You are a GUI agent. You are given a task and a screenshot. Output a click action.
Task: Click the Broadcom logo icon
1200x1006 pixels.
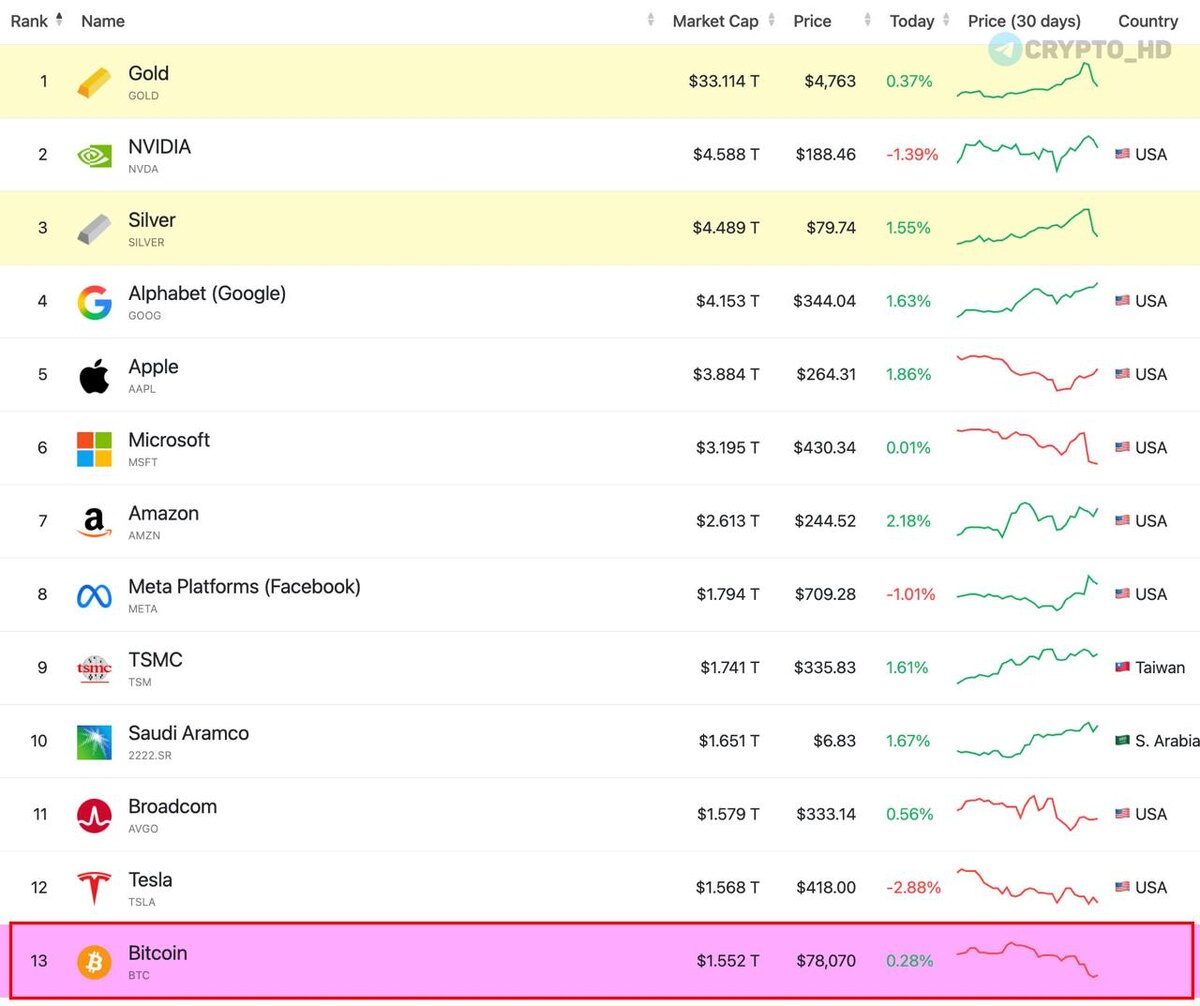[95, 815]
